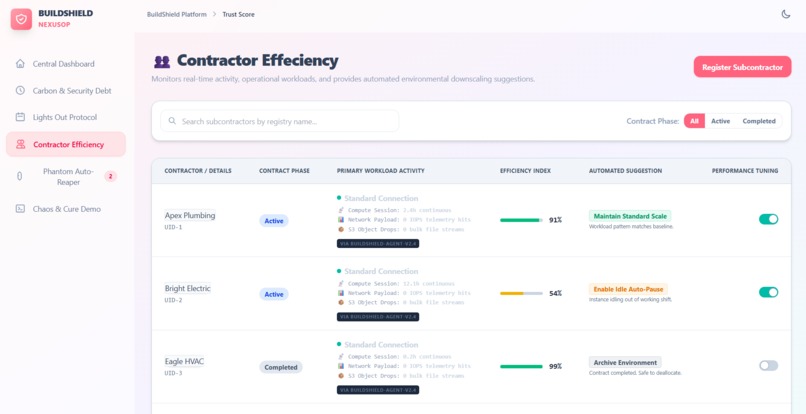Click Archive Environment suggestion badge
The width and height of the screenshot is (806, 414).
[x=625, y=363]
